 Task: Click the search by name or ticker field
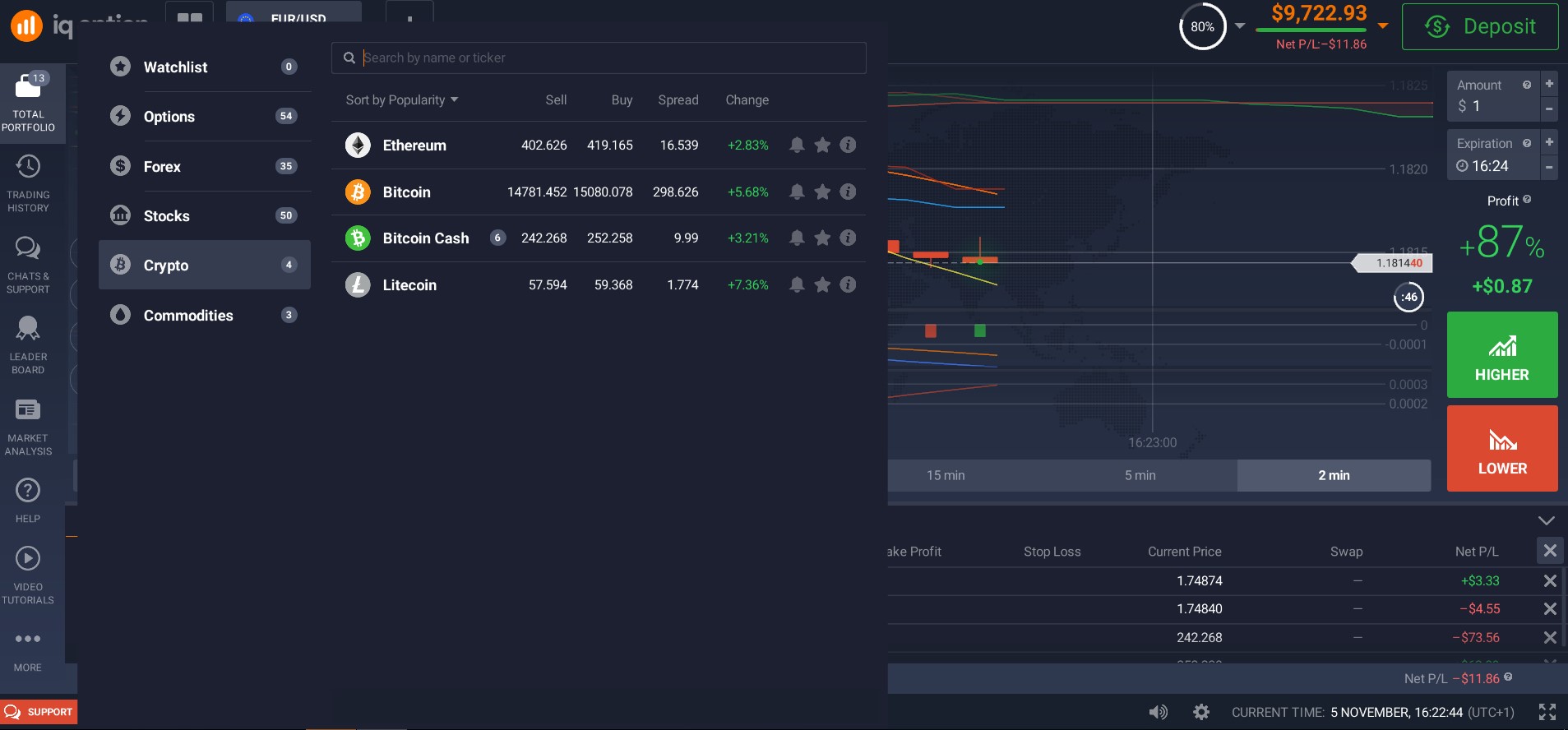coord(599,58)
